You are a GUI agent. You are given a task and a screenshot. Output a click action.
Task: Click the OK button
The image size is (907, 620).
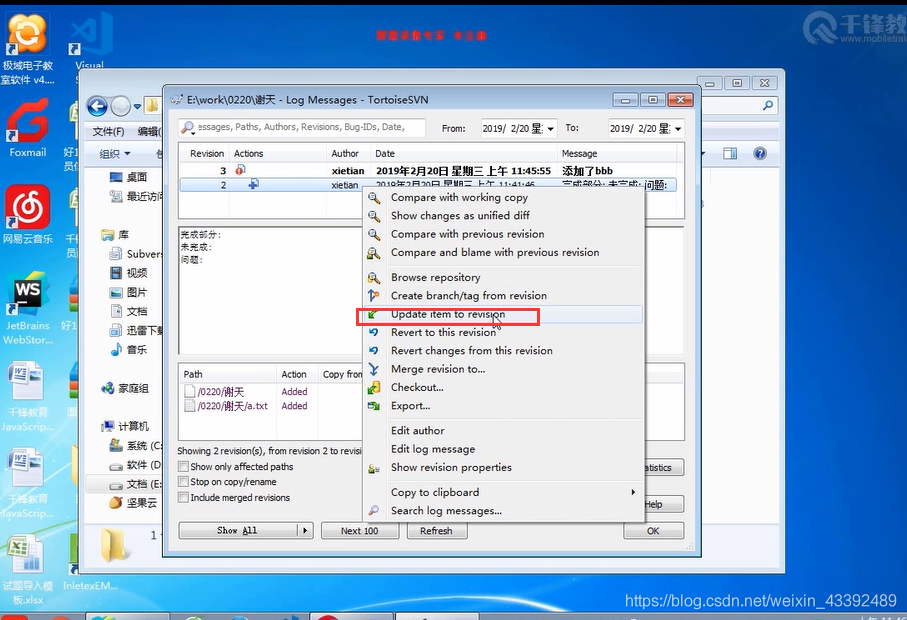[x=654, y=530]
